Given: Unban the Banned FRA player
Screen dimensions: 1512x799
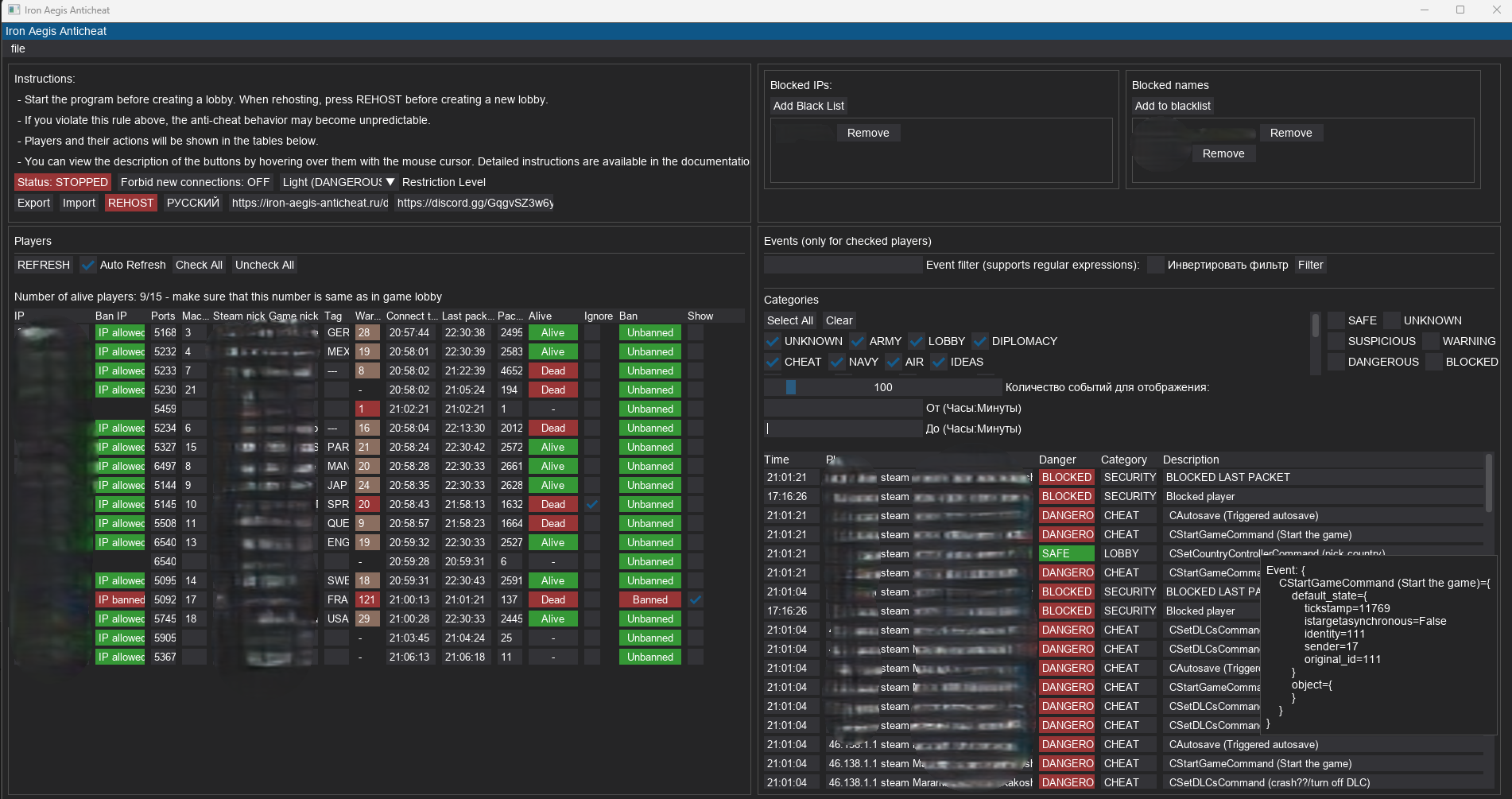Looking at the screenshot, I should pyautogui.click(x=649, y=599).
